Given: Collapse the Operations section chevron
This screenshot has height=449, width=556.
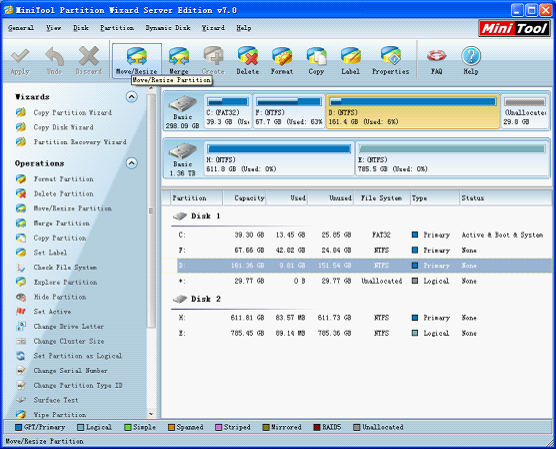Looking at the screenshot, I should (x=132, y=163).
